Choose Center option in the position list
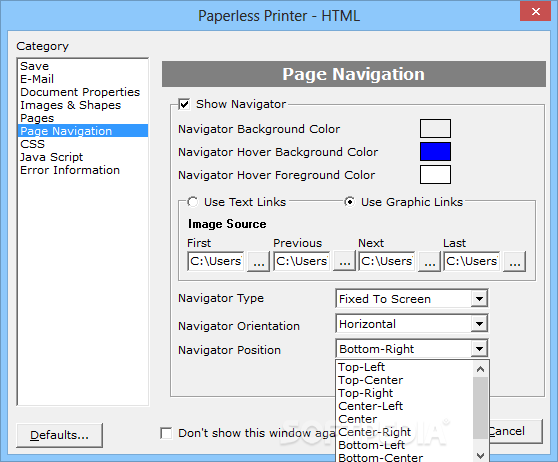This screenshot has height=462, width=558. pos(405,419)
